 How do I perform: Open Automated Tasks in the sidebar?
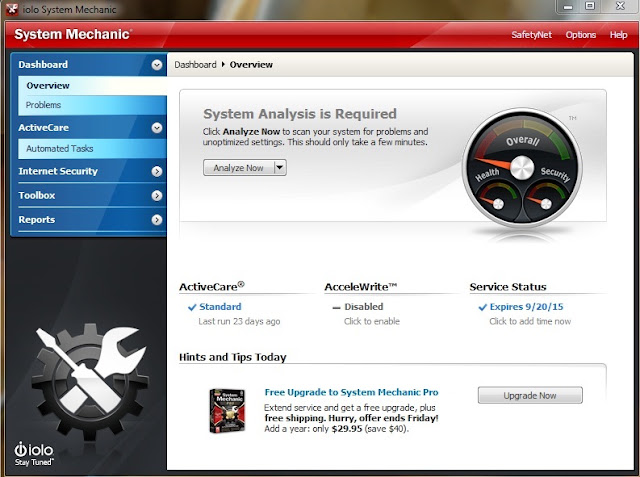click(x=92, y=149)
